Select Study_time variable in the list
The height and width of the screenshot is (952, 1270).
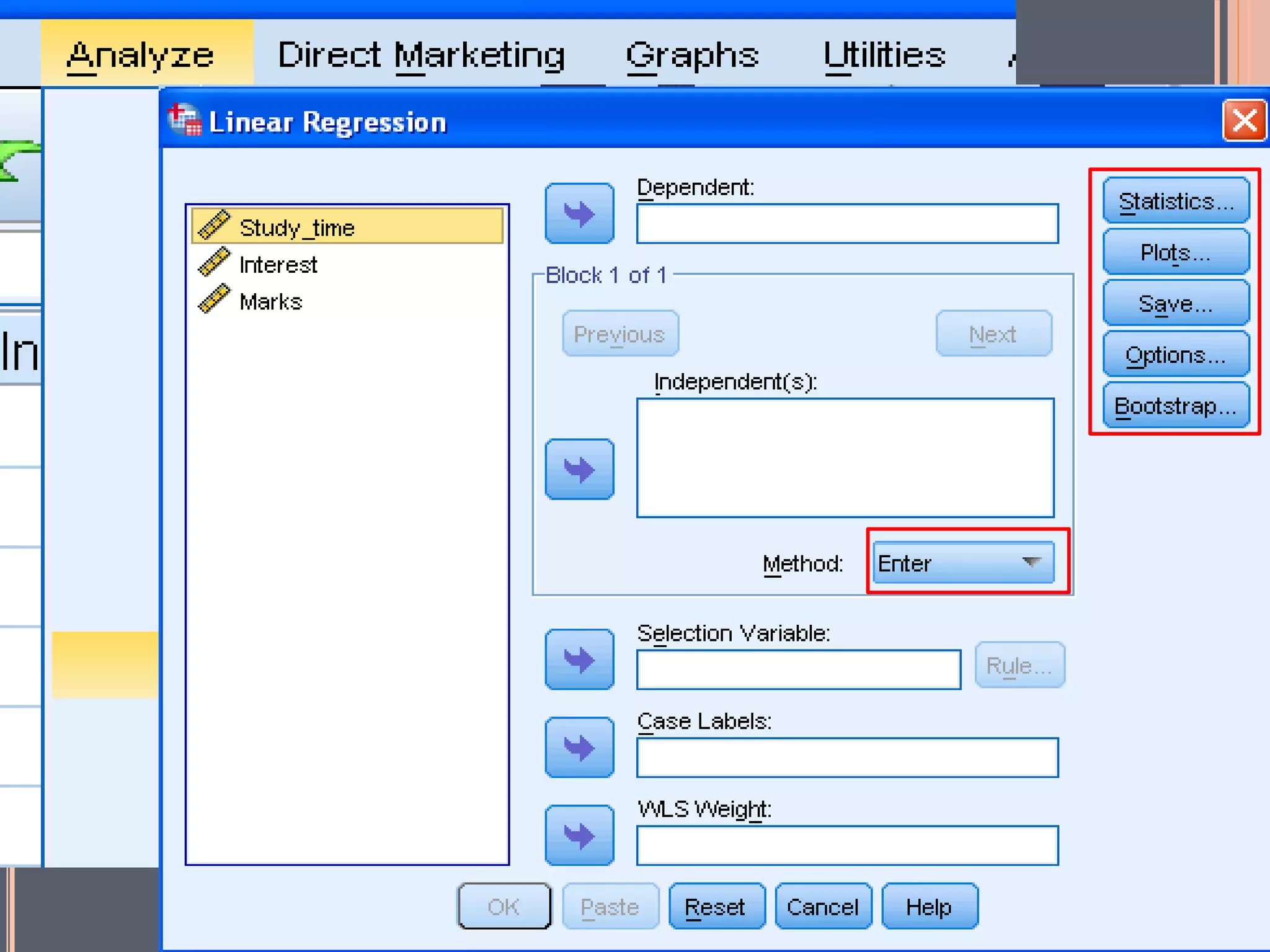click(x=296, y=227)
